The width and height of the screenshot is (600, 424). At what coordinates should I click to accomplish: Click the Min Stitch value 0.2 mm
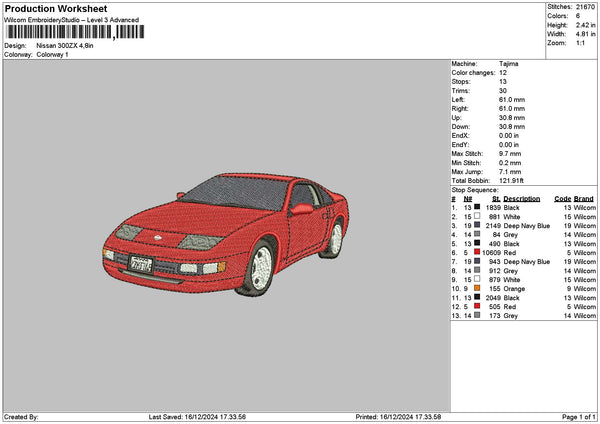510,163
